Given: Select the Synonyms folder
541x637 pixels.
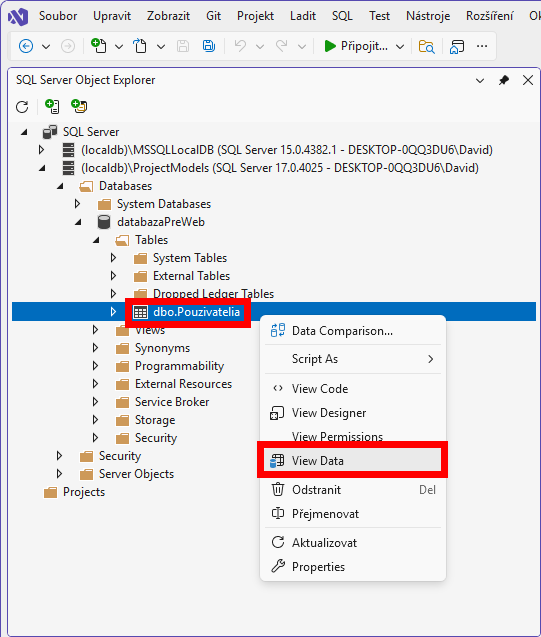Looking at the screenshot, I should coord(162,348).
